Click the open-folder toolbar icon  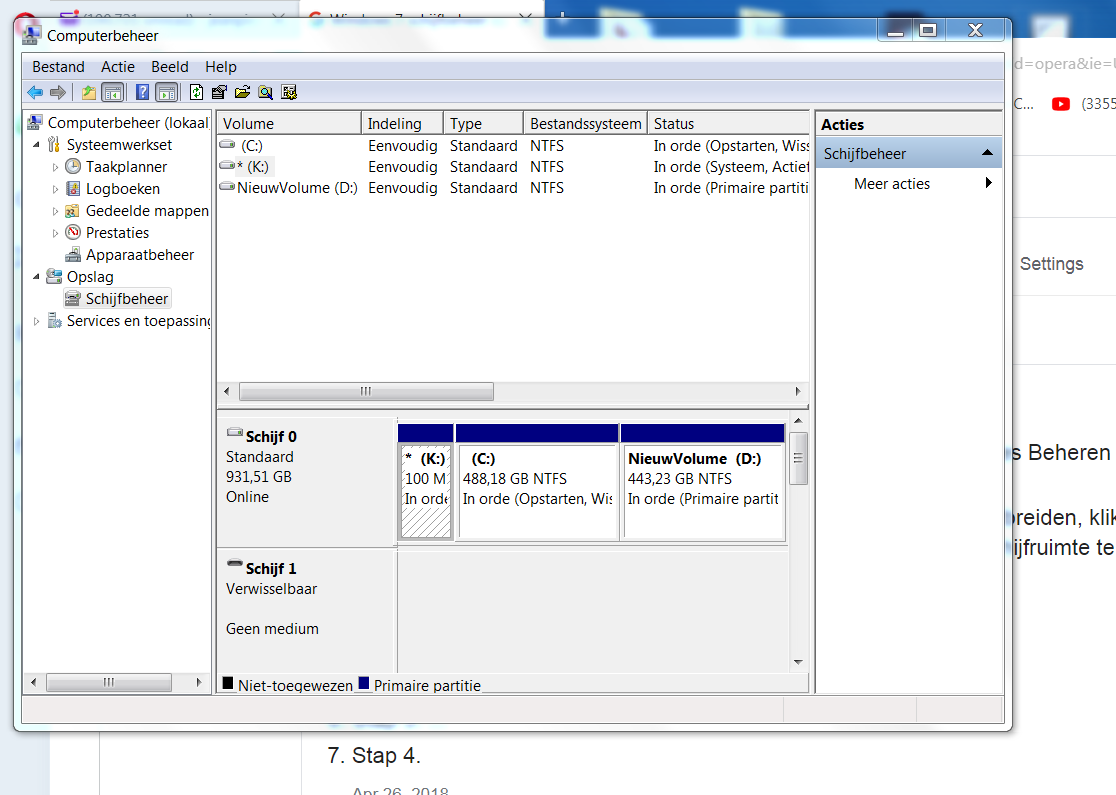(243, 93)
